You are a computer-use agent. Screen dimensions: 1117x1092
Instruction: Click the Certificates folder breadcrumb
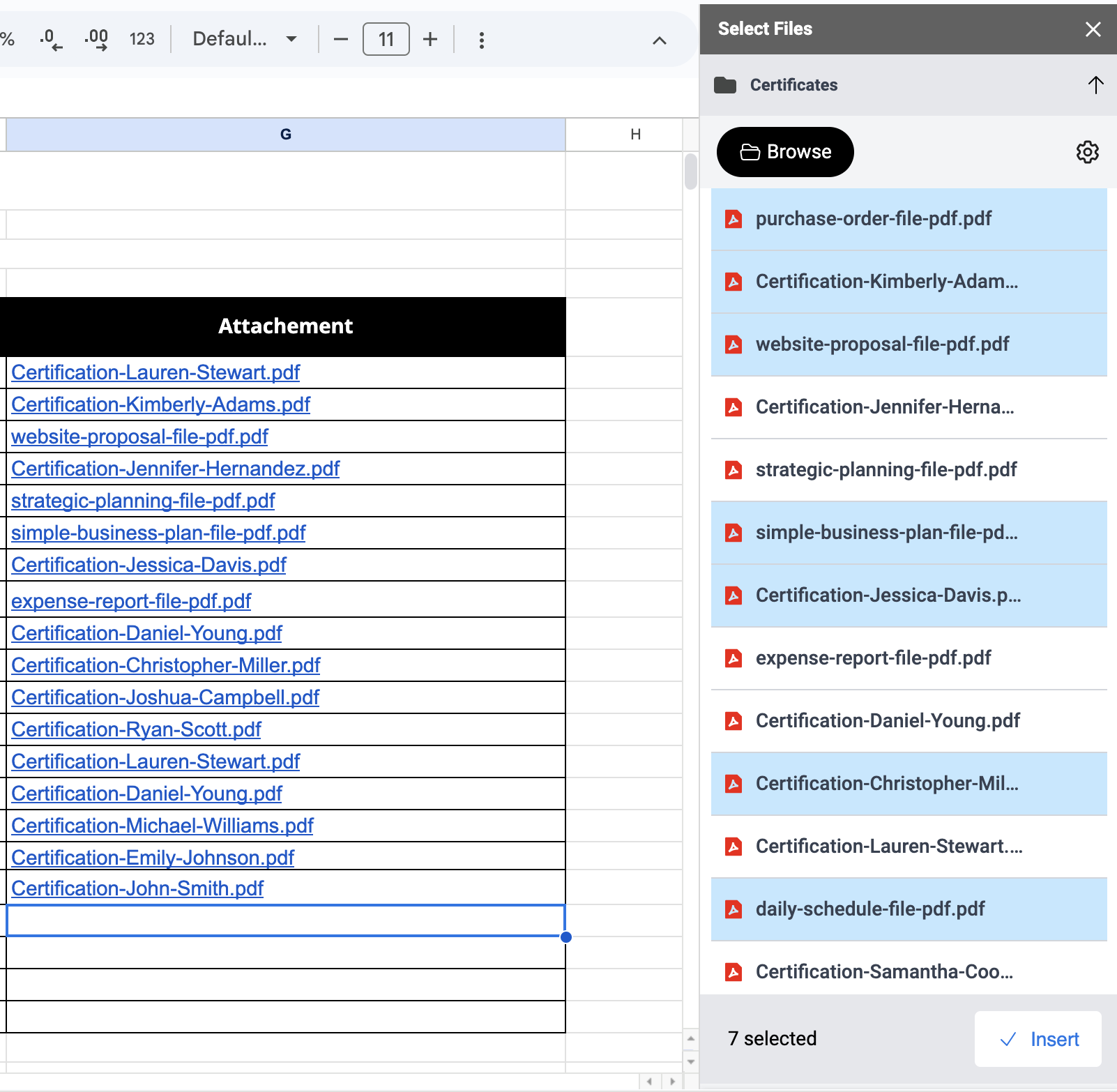point(793,85)
